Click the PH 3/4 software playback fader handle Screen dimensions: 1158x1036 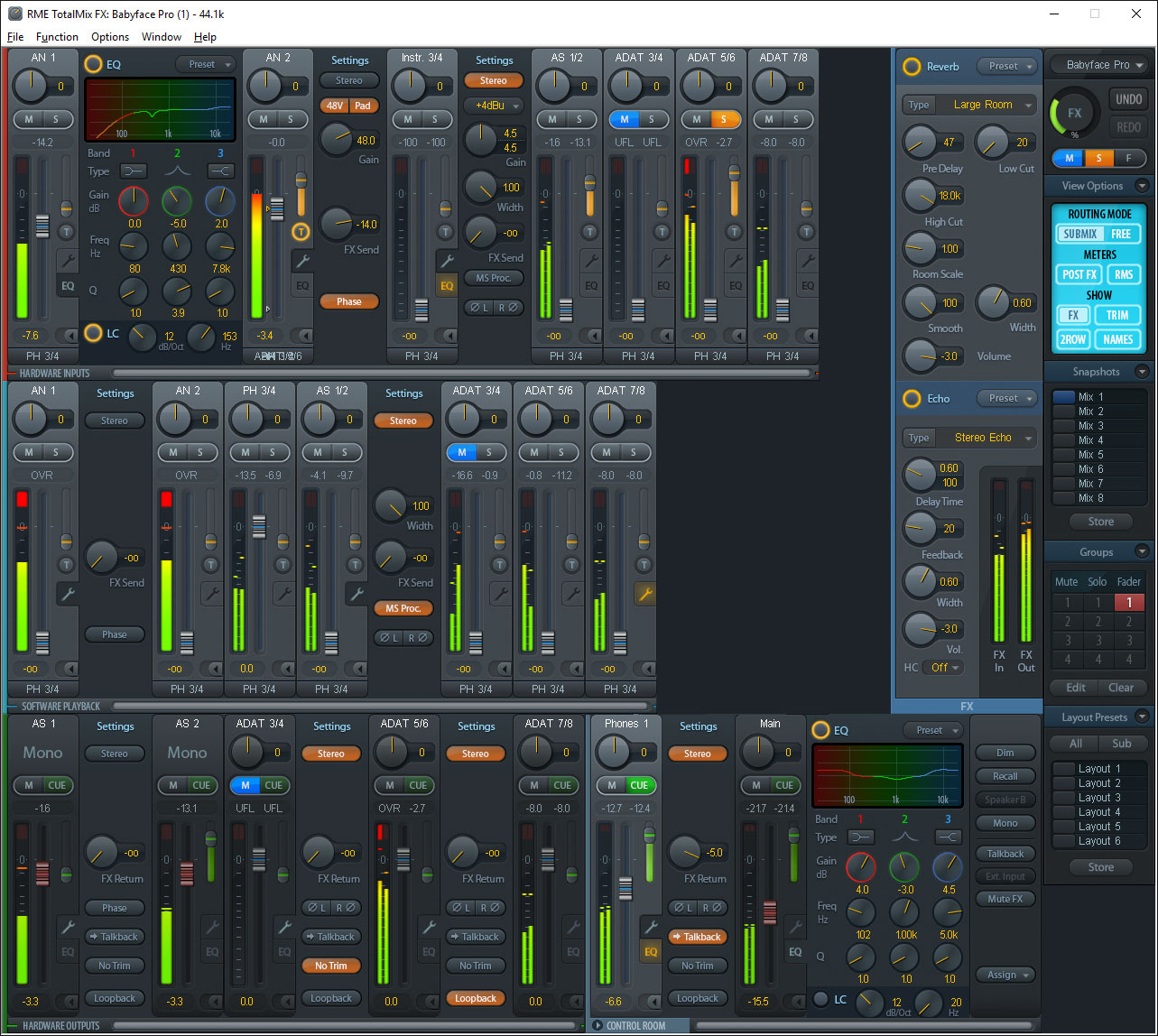(x=259, y=527)
